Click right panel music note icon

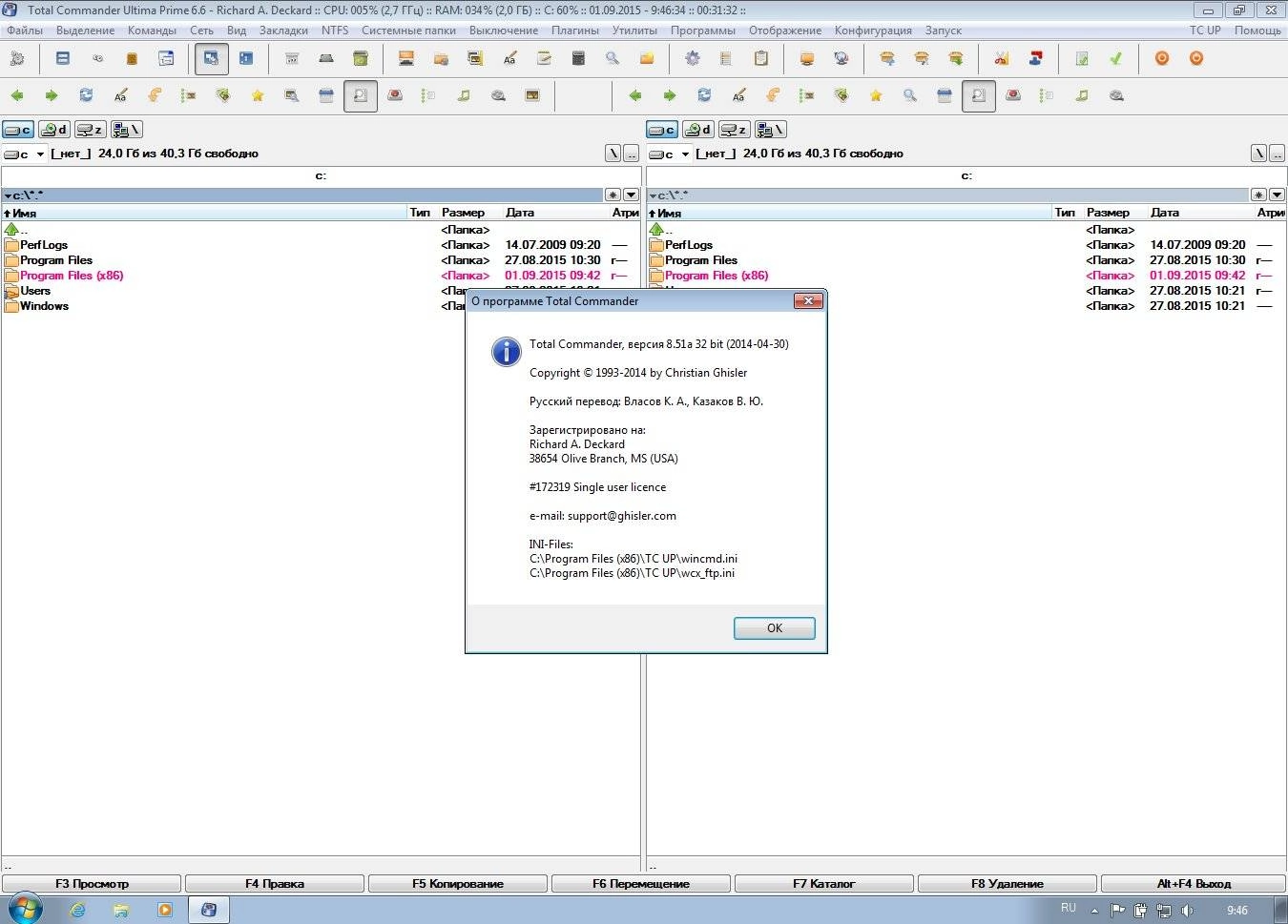coord(1082,95)
